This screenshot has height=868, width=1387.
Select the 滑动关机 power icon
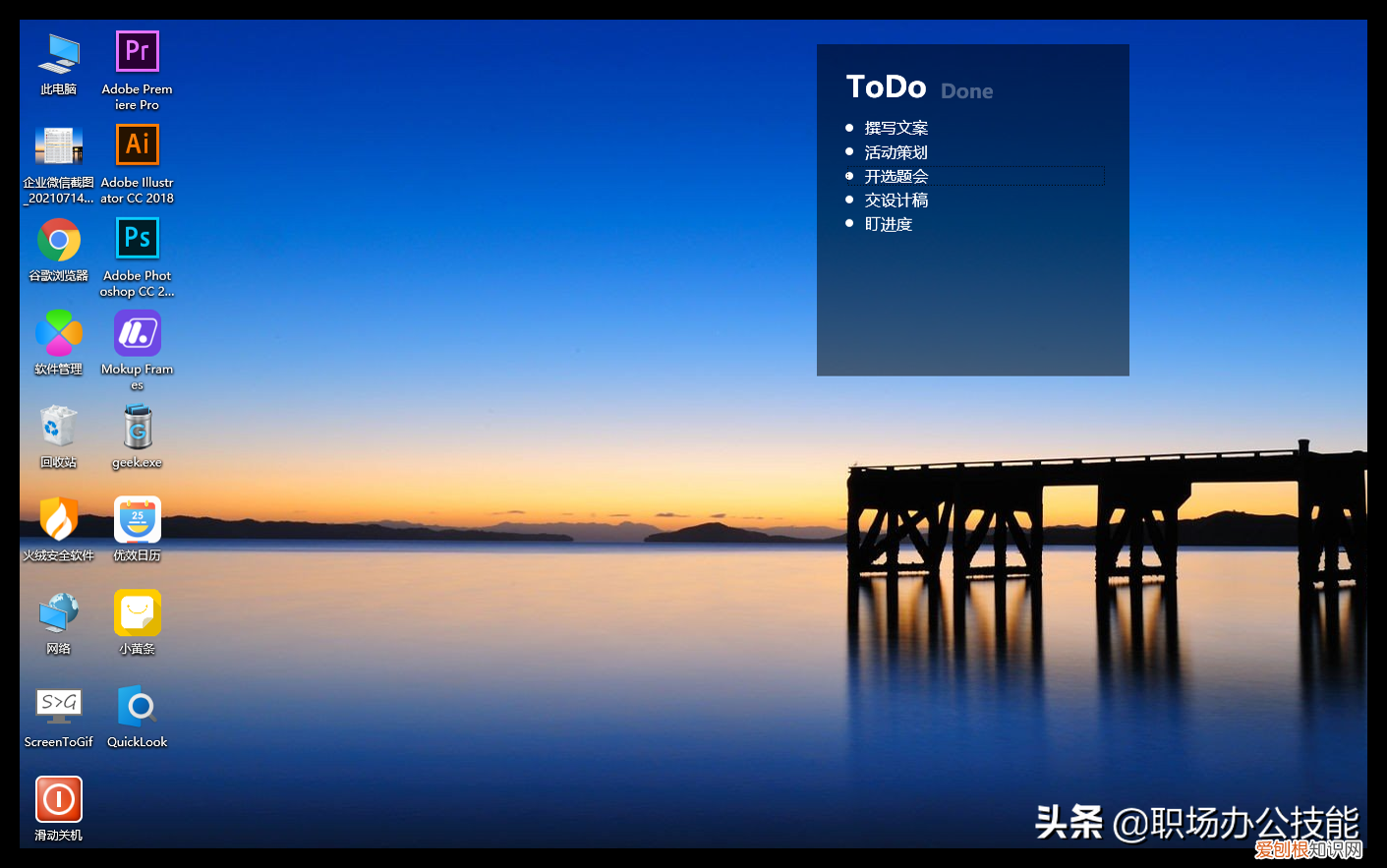click(x=59, y=799)
